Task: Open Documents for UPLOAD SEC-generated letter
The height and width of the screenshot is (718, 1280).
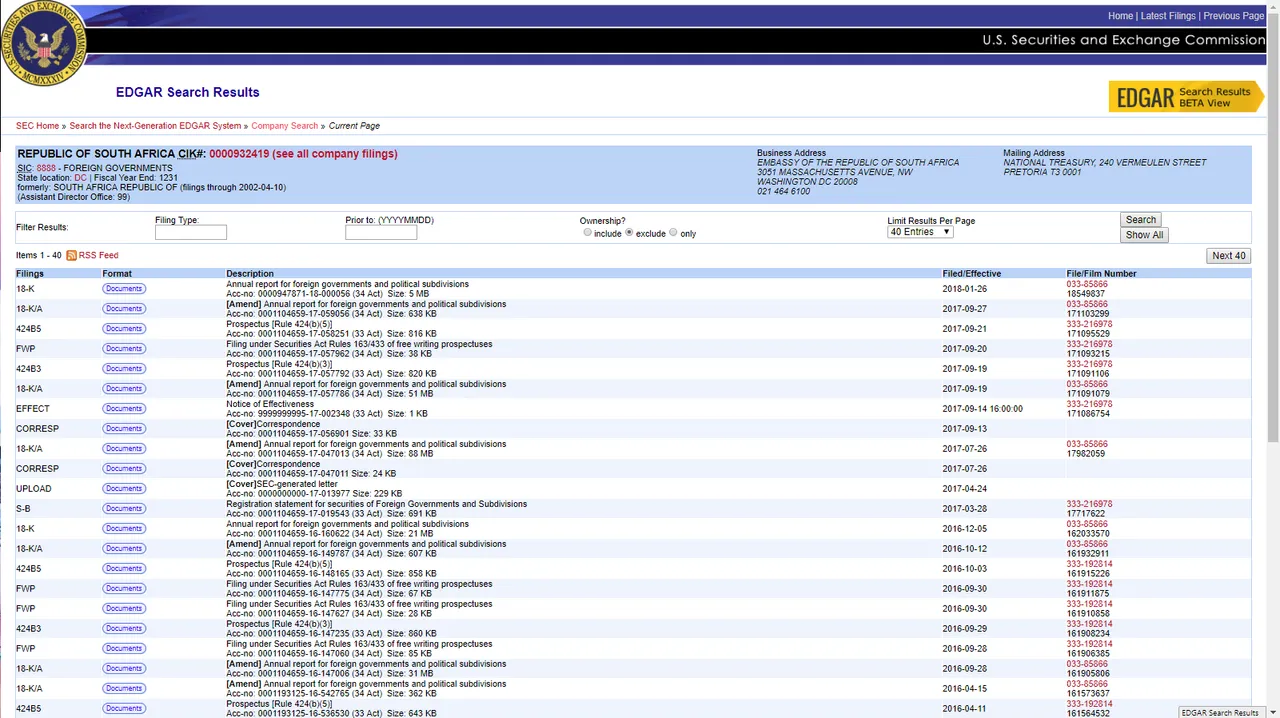Action: 123,489
